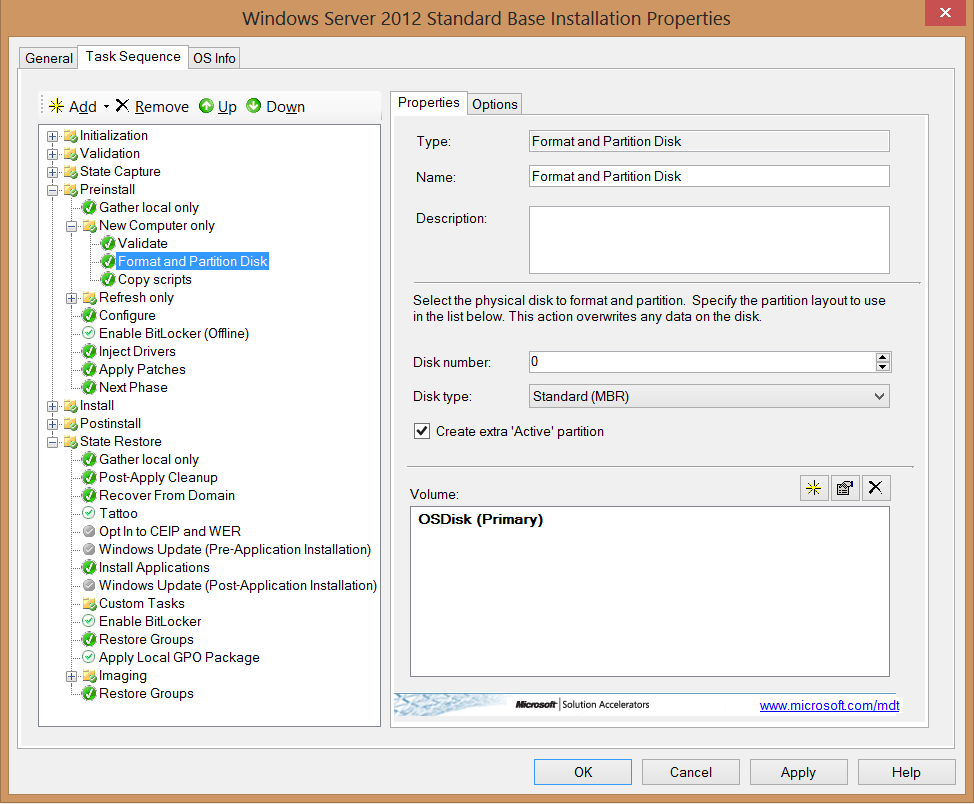Collapse the New Computer only group

pyautogui.click(x=71, y=226)
